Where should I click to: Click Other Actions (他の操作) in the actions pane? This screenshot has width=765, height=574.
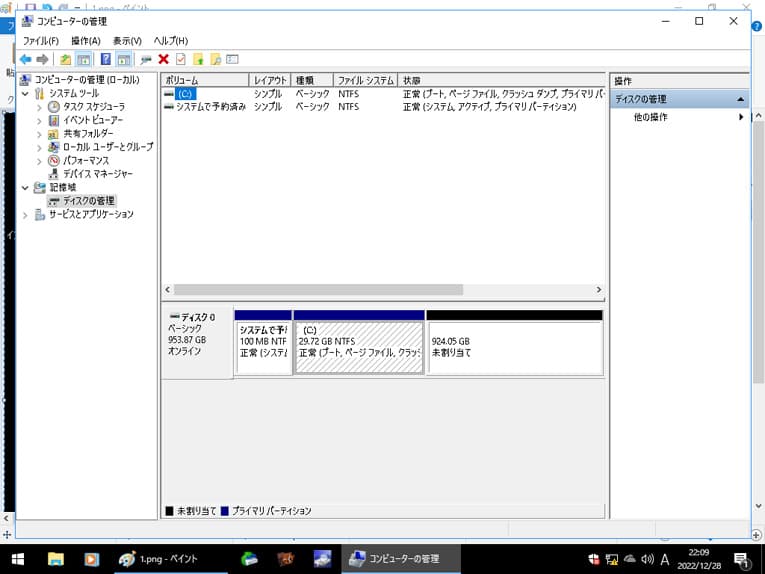[x=651, y=117]
